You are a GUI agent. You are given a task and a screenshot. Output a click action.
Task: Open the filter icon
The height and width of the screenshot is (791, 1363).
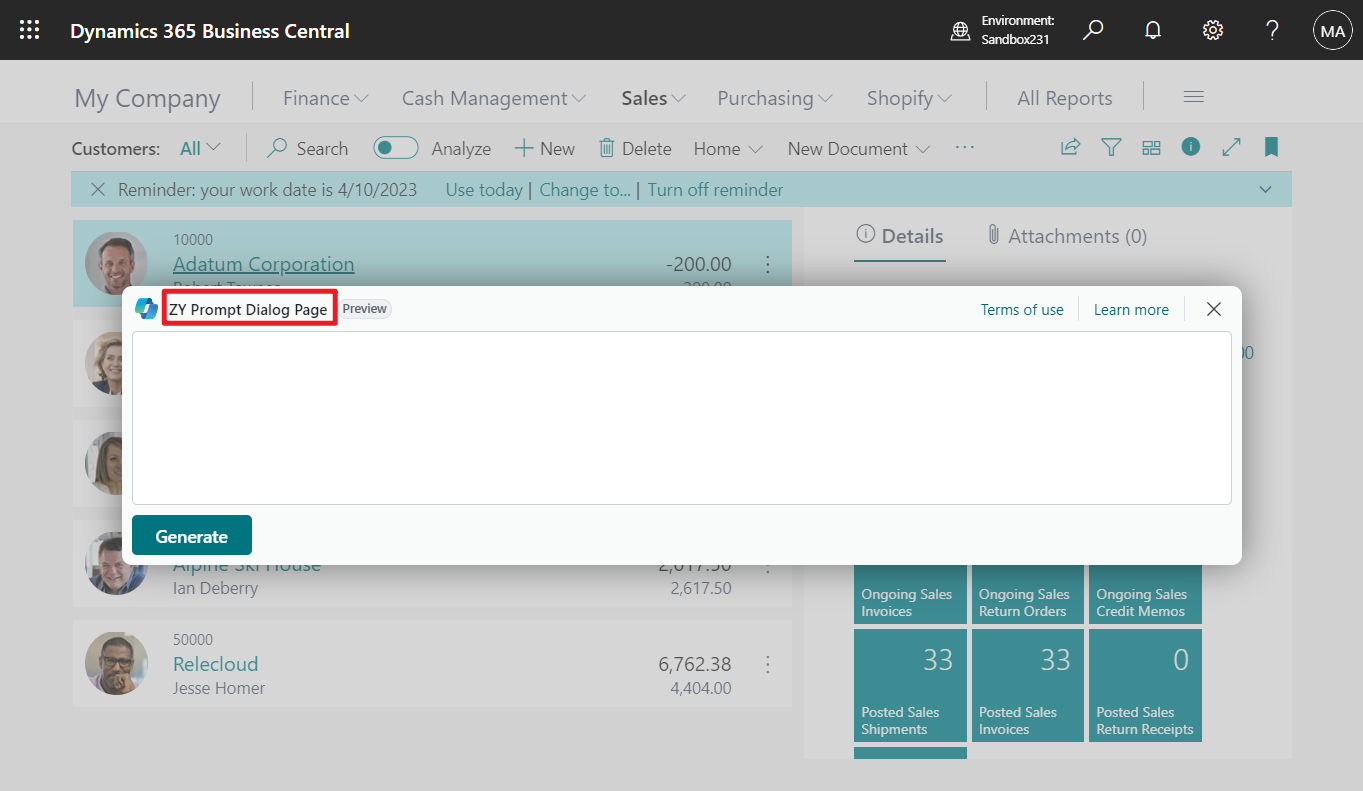click(x=1110, y=147)
